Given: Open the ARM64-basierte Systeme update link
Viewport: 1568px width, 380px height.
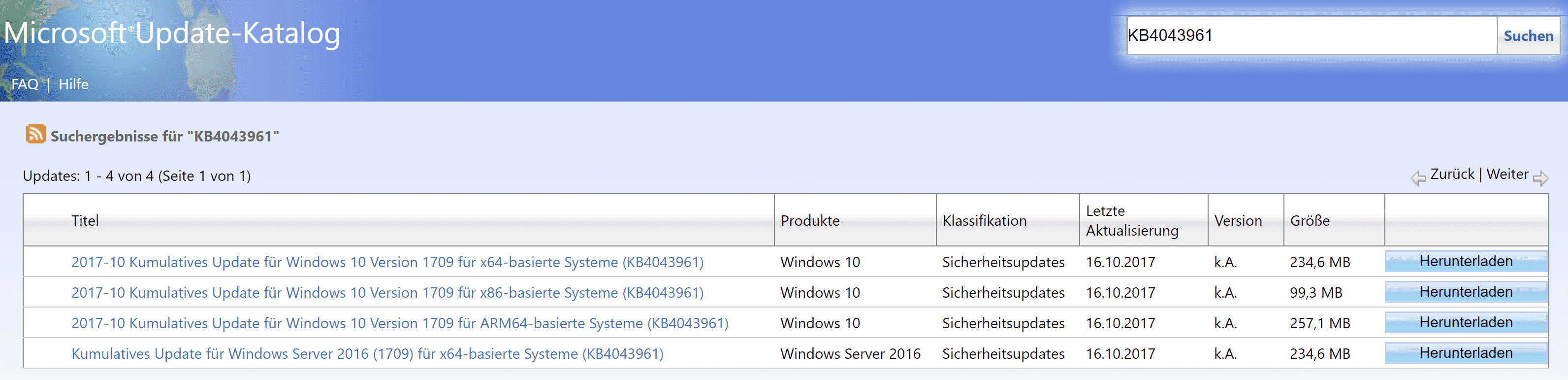Looking at the screenshot, I should pos(400,323).
